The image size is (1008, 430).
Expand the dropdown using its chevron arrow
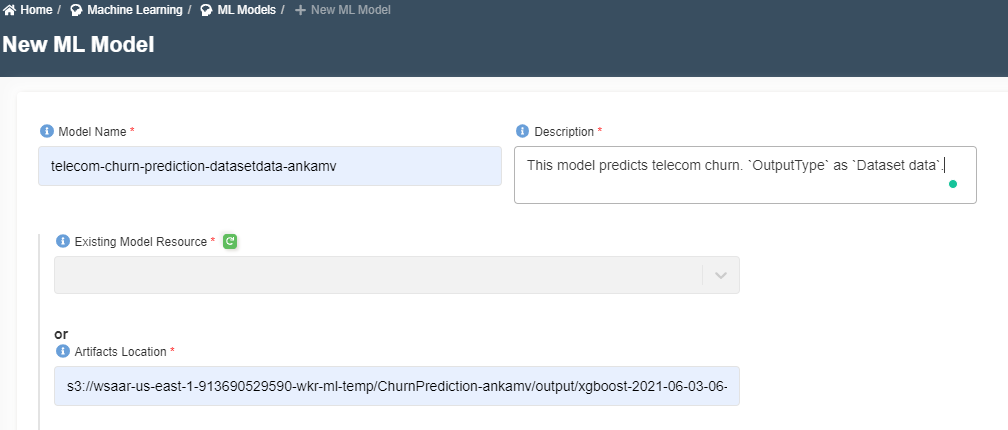point(721,275)
